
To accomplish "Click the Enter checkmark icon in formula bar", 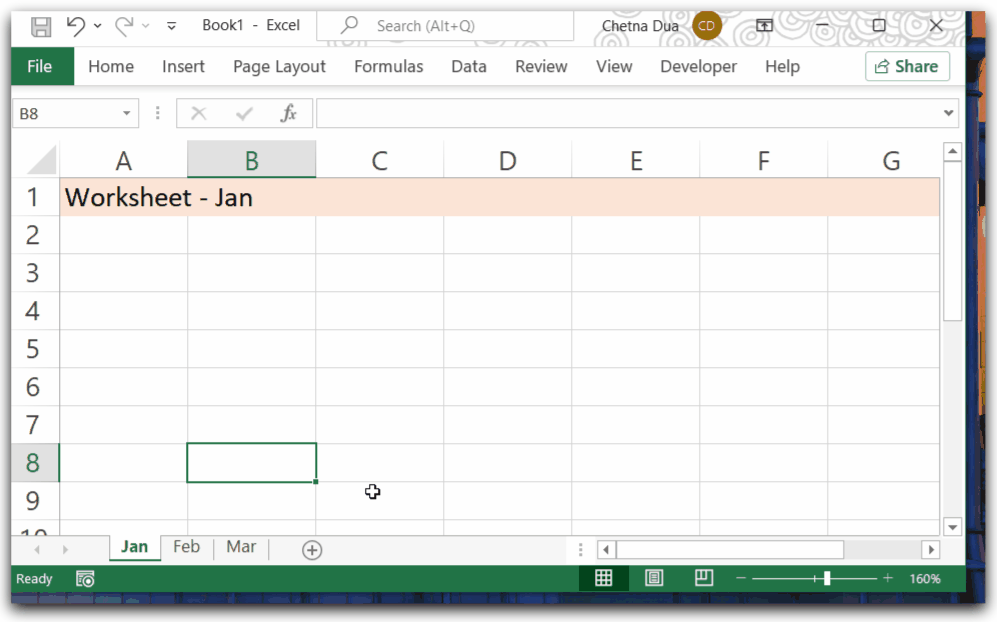I will tap(244, 113).
